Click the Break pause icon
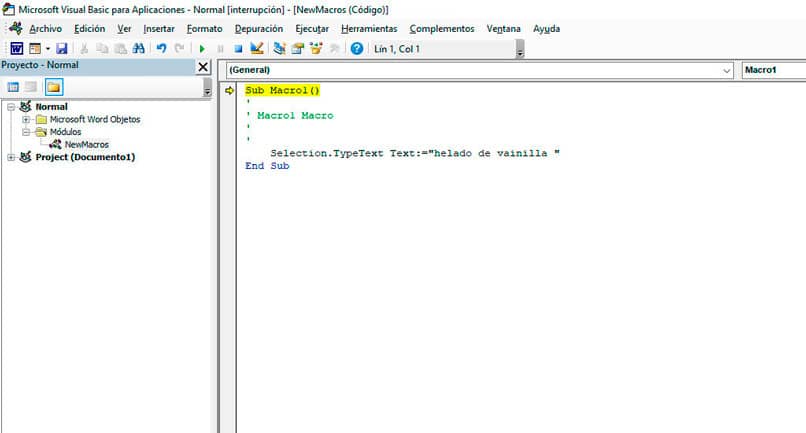The width and height of the screenshot is (806, 433). 221,49
